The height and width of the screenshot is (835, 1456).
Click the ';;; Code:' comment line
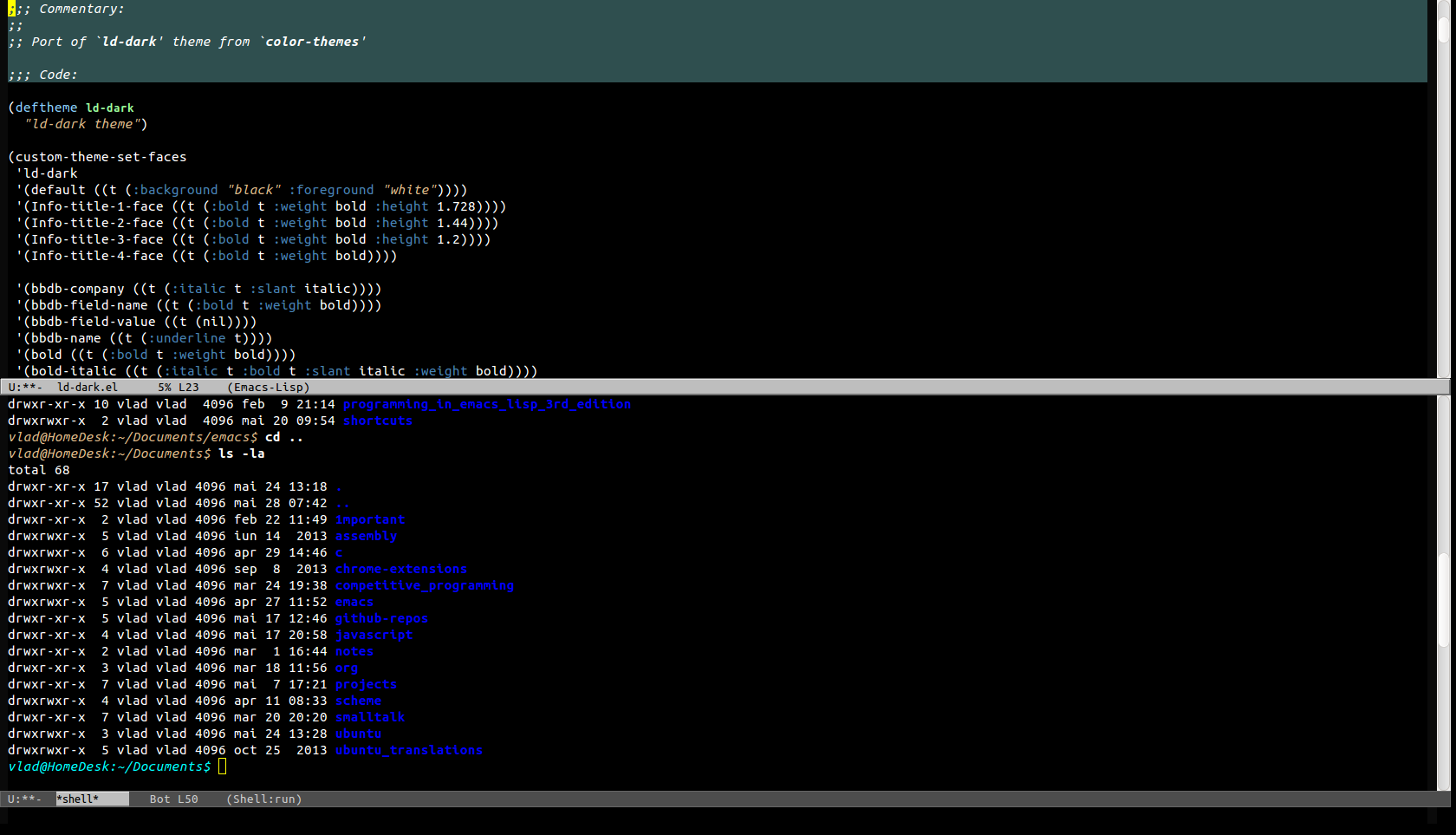(42, 75)
